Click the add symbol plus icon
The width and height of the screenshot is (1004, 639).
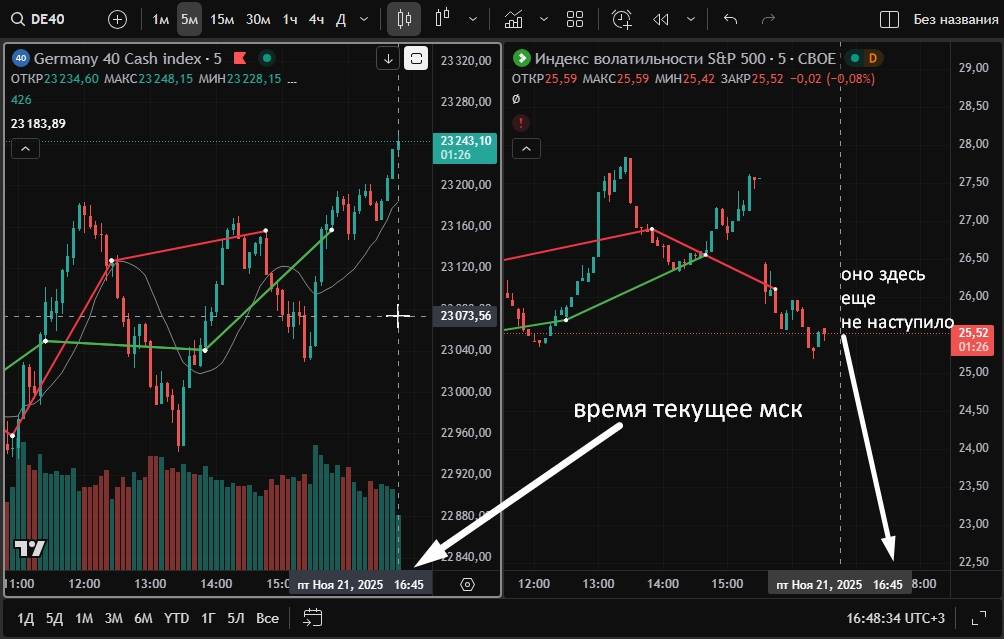click(x=117, y=19)
